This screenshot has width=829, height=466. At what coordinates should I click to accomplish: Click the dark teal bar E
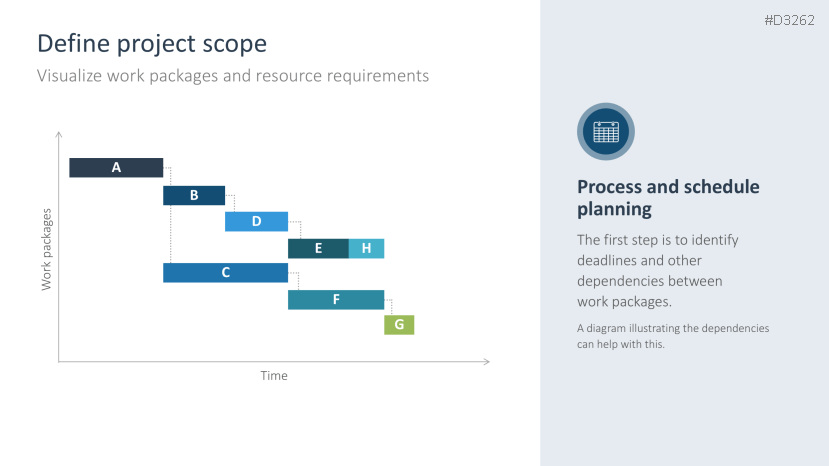coord(318,248)
